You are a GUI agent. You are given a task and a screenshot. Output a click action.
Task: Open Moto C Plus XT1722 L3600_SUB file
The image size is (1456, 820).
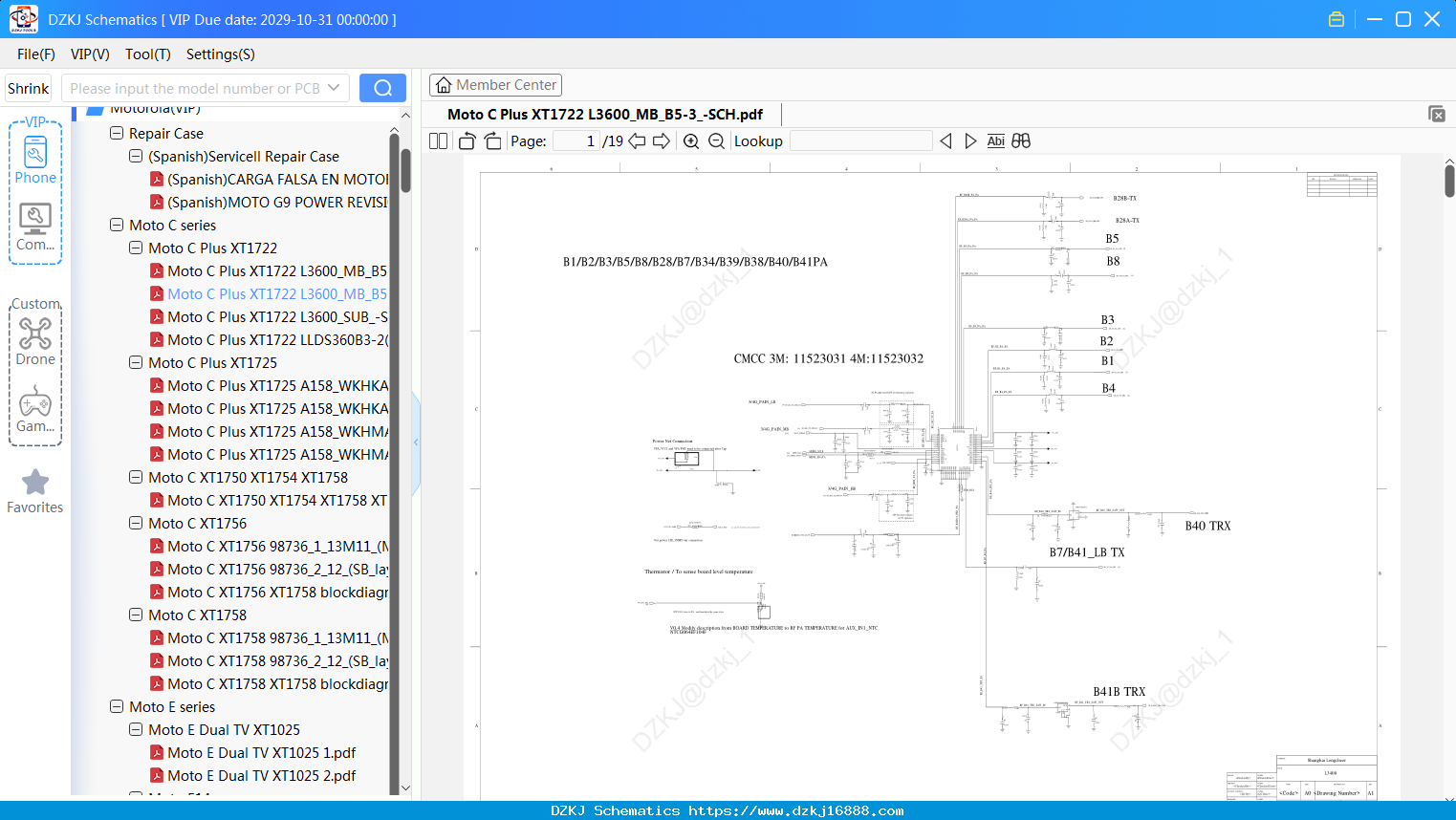pos(277,317)
